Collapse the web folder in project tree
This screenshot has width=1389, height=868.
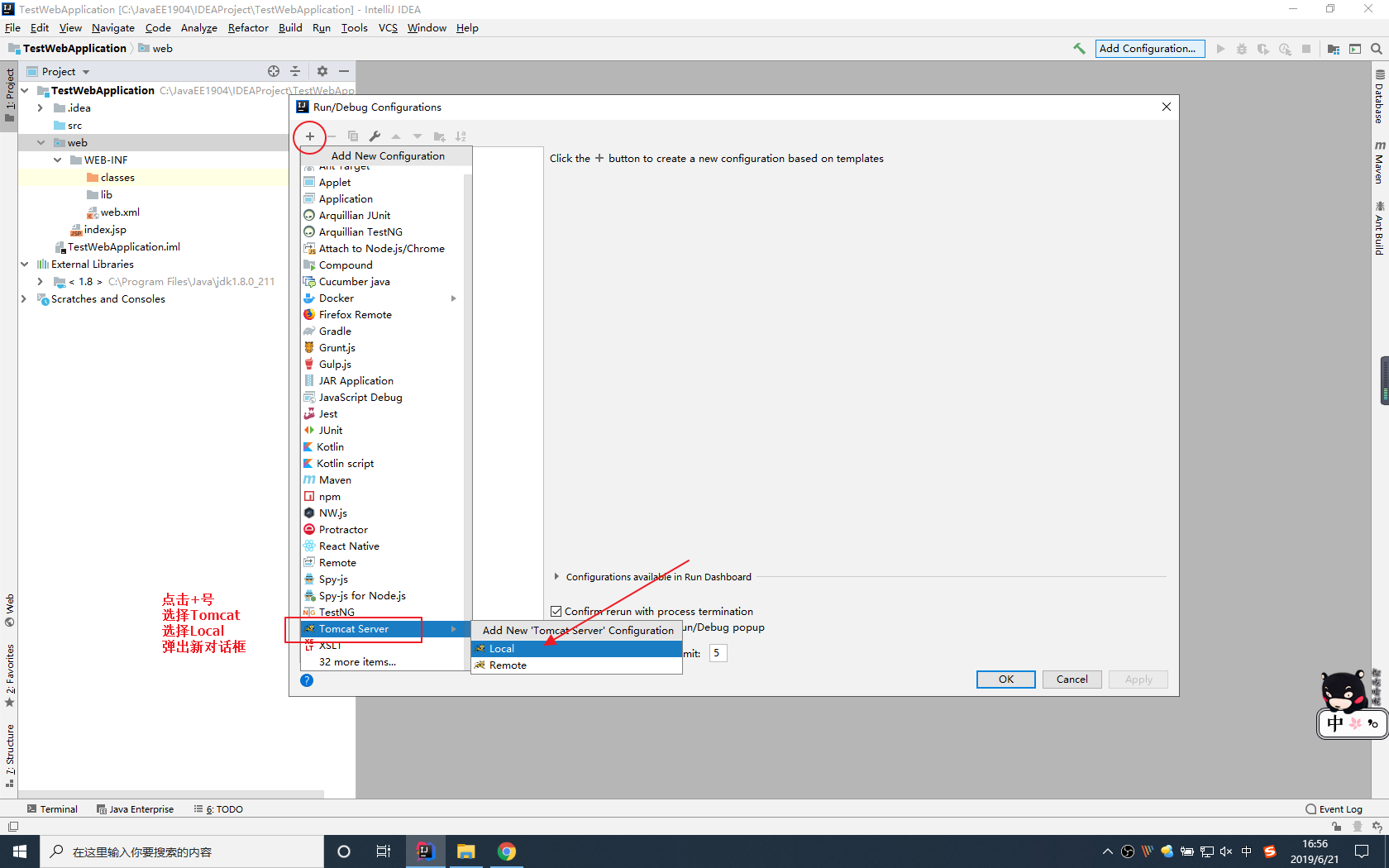(41, 143)
